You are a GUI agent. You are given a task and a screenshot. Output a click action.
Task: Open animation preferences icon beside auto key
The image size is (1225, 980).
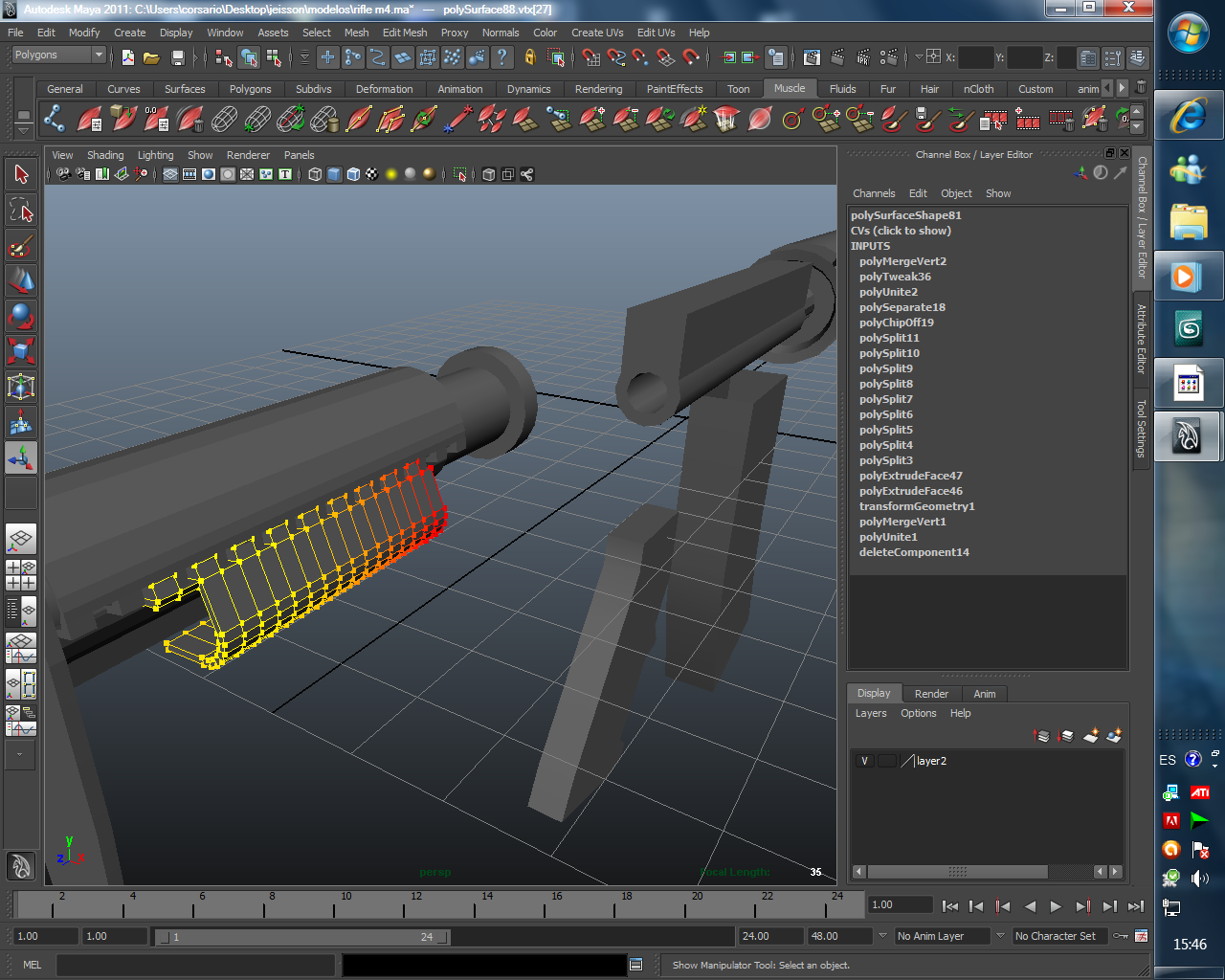pos(1141,936)
